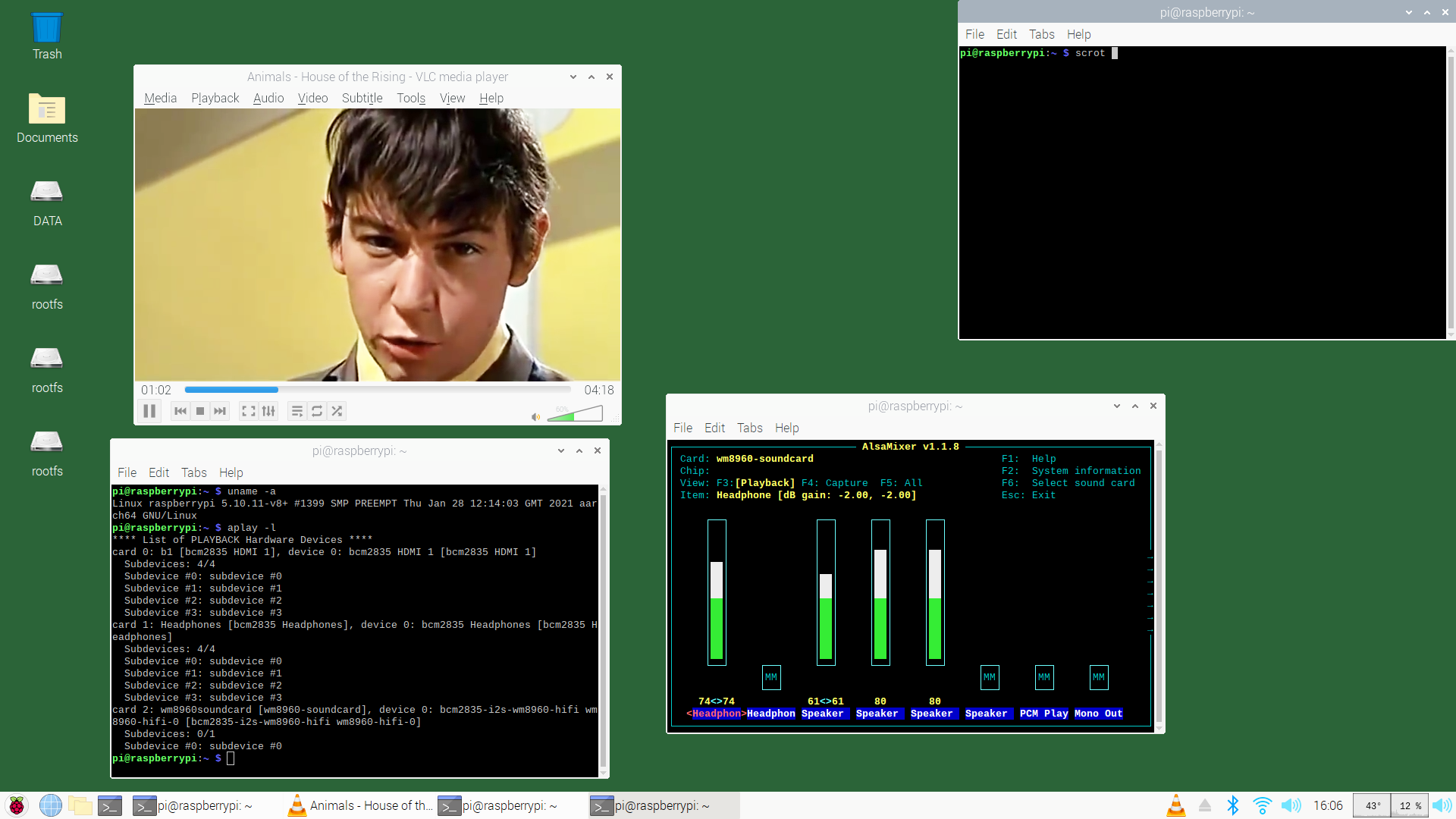The height and width of the screenshot is (819, 1456).
Task: Mute VLC audio via speaker icon
Action: click(x=535, y=416)
